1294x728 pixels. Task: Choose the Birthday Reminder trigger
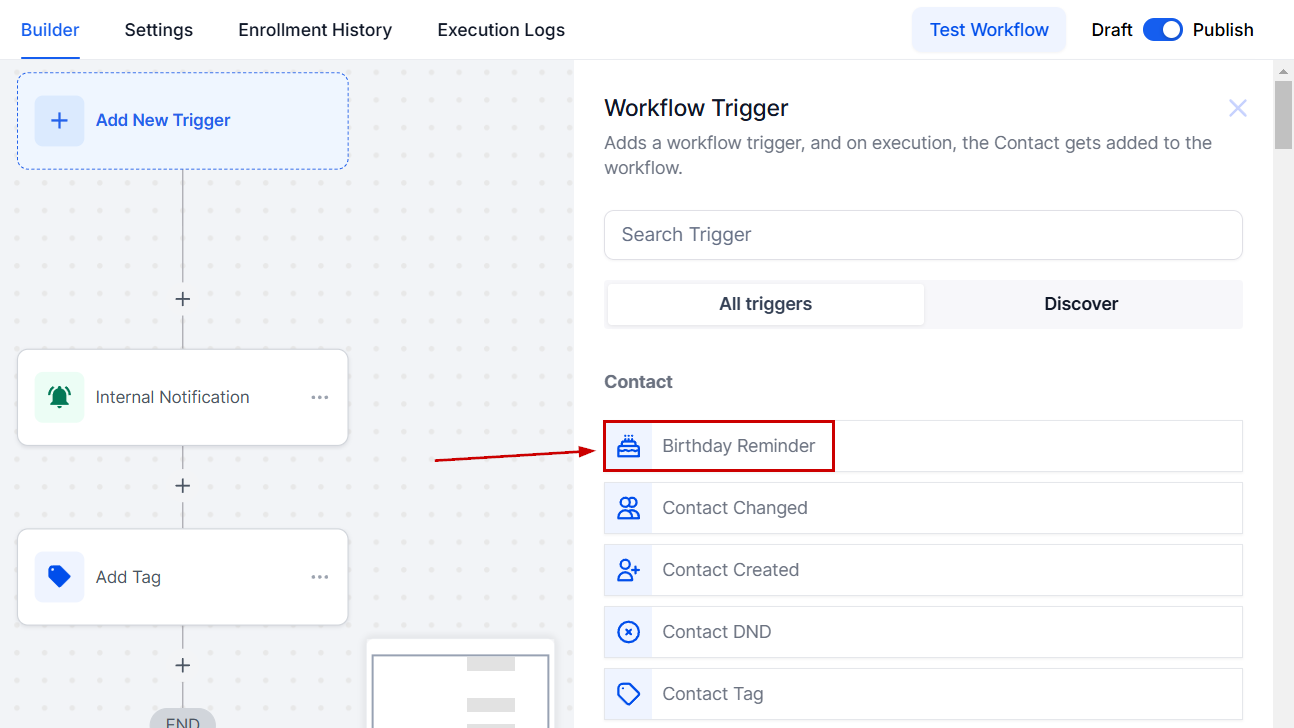923,446
